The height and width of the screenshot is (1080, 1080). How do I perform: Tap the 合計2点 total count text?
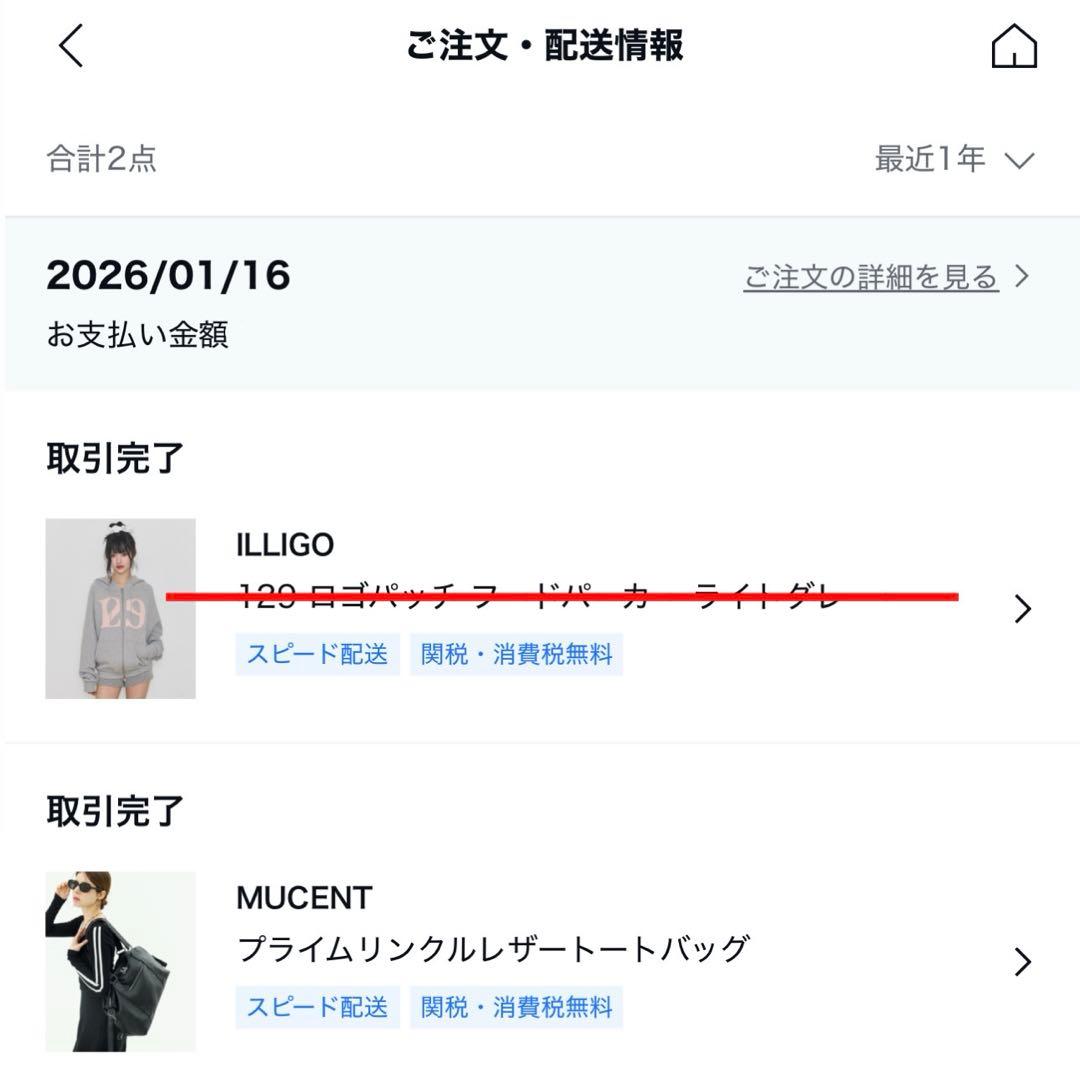tap(100, 158)
